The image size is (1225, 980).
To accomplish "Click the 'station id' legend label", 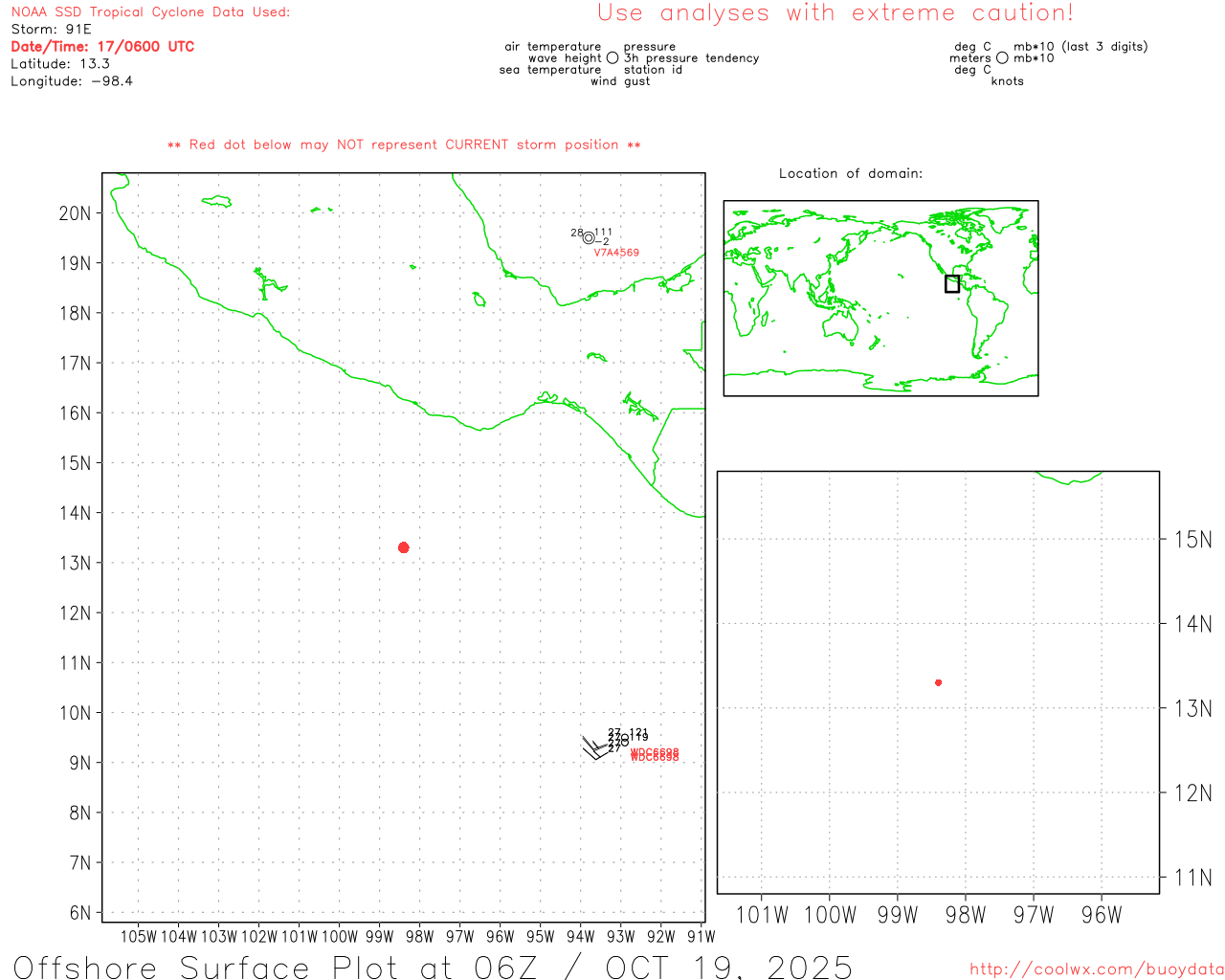I will pos(653,70).
